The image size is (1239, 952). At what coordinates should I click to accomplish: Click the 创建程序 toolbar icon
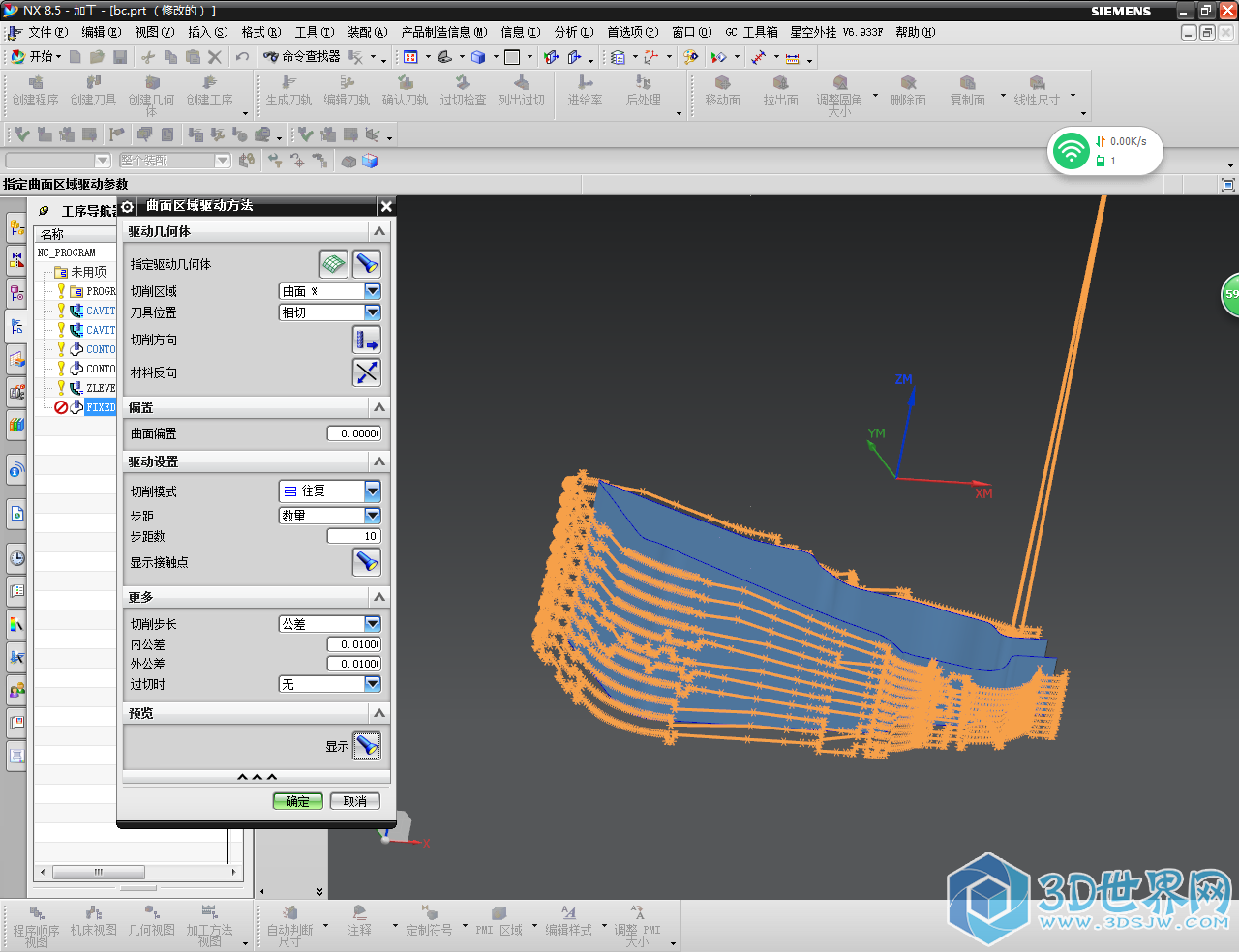pos(36,91)
